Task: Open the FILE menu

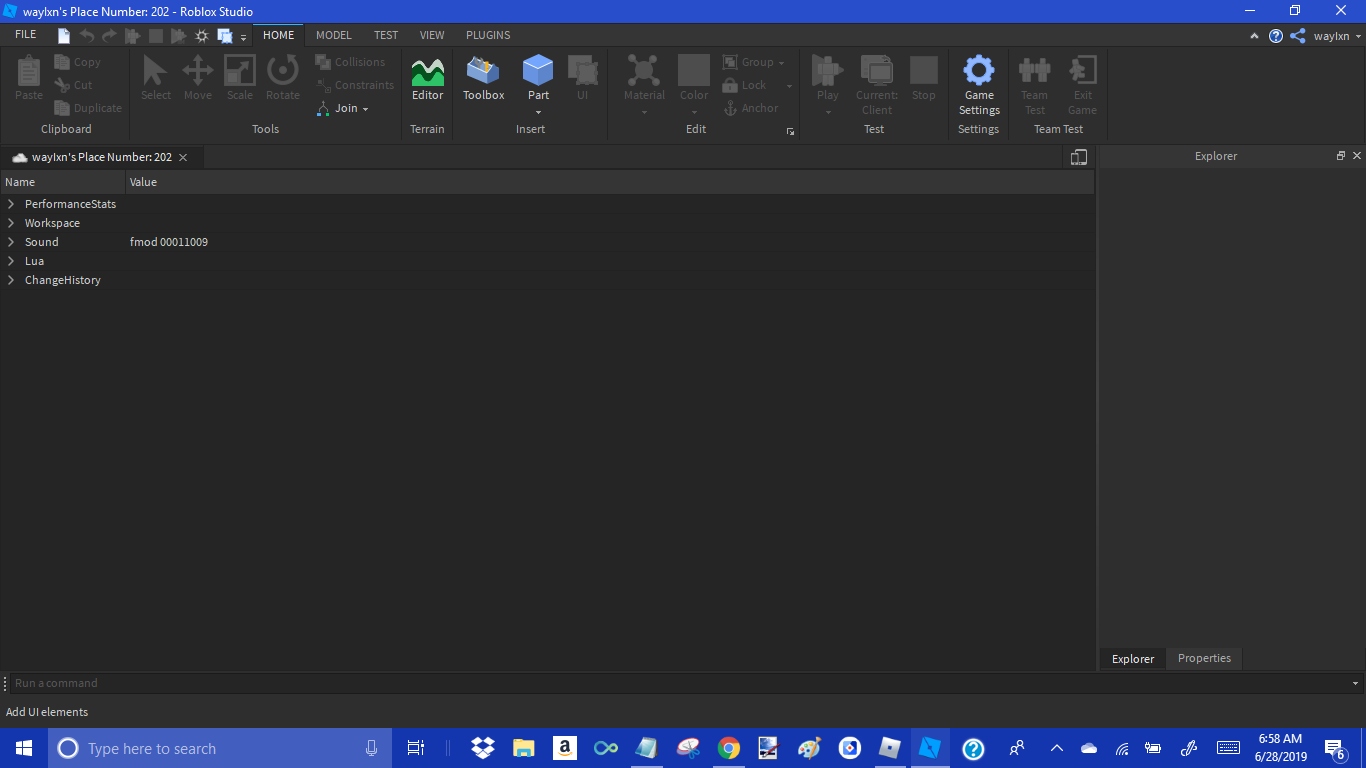Action: pyautogui.click(x=26, y=35)
